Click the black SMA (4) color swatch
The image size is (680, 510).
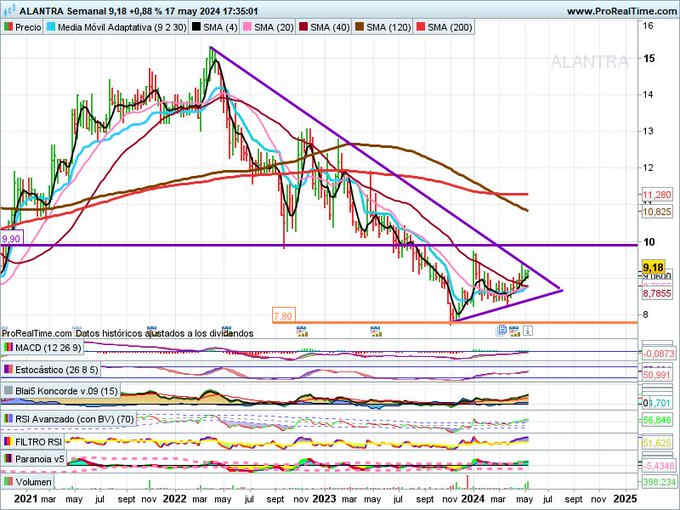[x=196, y=27]
